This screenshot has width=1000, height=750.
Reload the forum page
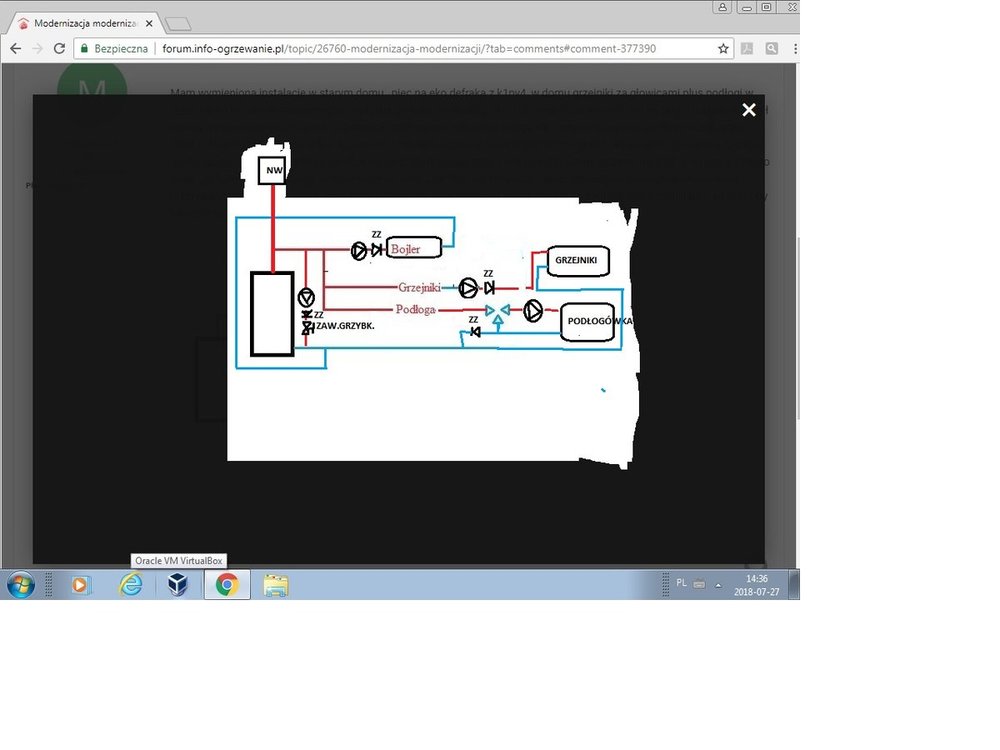point(59,48)
